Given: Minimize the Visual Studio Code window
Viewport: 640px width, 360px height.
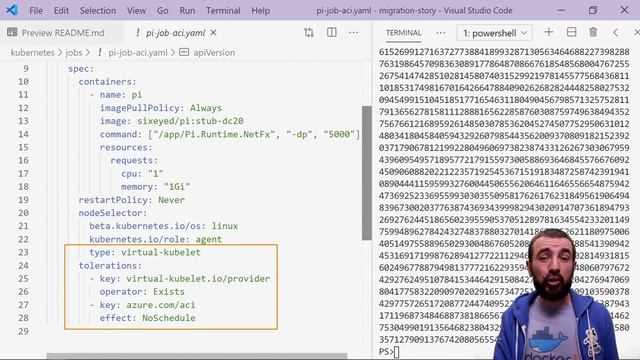Looking at the screenshot, I should [x=561, y=10].
